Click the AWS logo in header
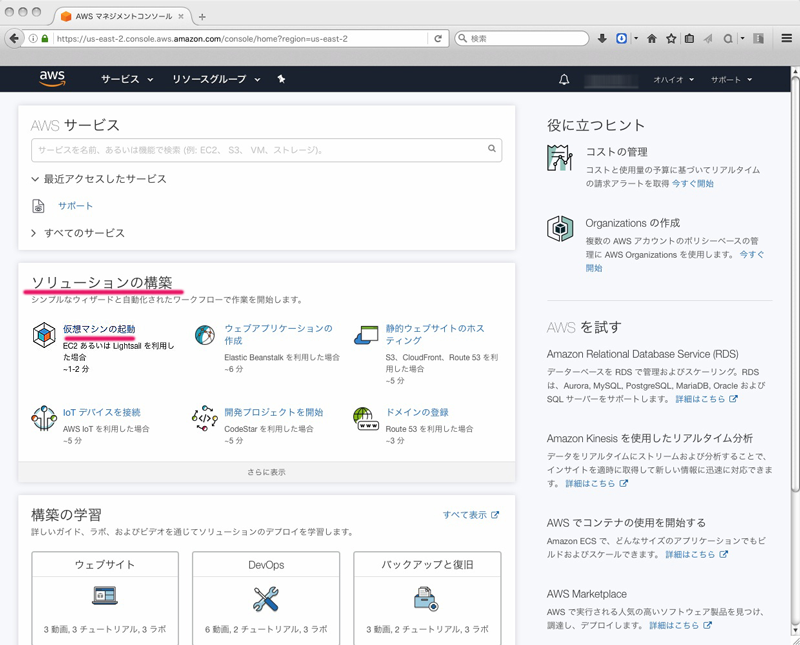The image size is (800, 645). (52, 79)
